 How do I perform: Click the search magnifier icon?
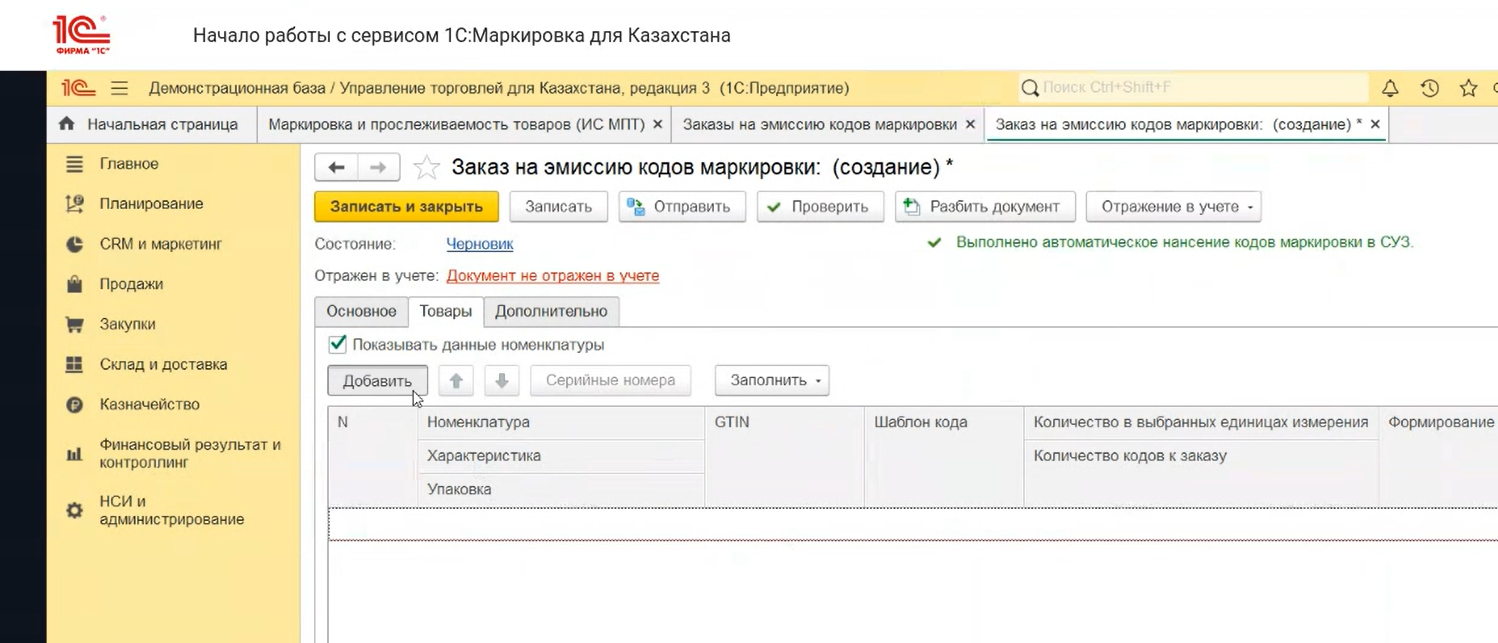[1030, 88]
